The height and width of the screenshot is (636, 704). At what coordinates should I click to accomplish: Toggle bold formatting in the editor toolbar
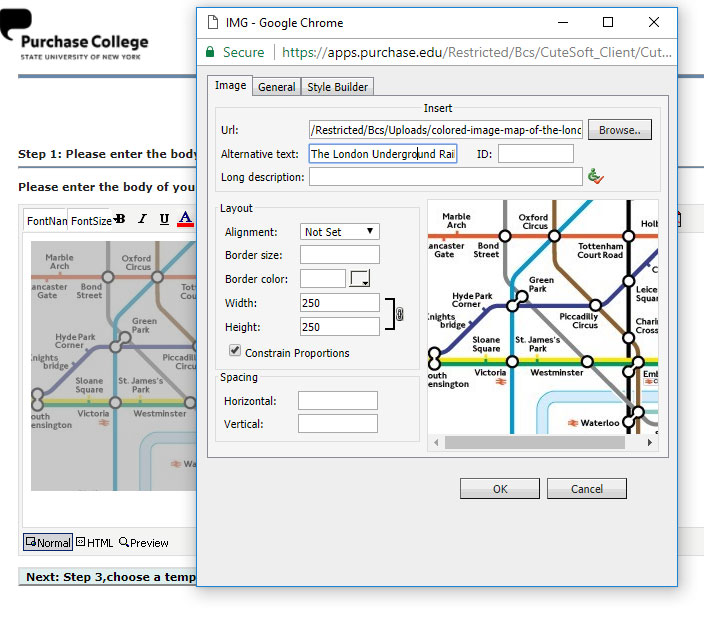pyautogui.click(x=120, y=219)
